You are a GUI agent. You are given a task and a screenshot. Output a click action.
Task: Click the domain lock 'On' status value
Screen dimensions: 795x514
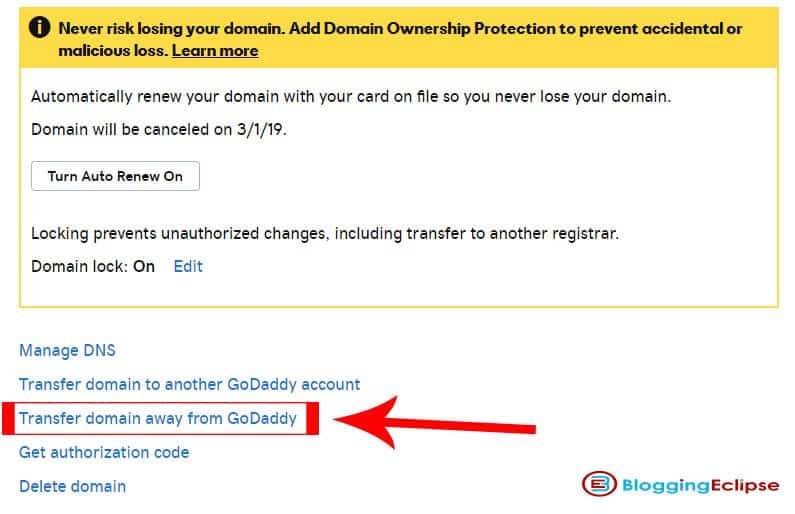click(144, 266)
